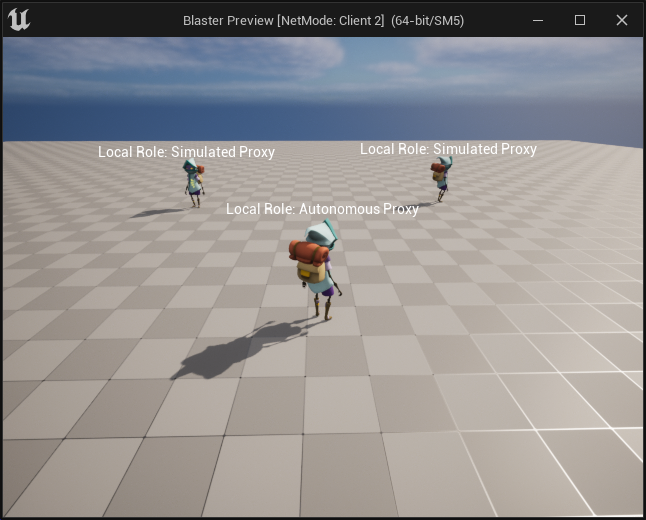Click the left 'Local Role: Simulated Proxy' label

point(186,152)
